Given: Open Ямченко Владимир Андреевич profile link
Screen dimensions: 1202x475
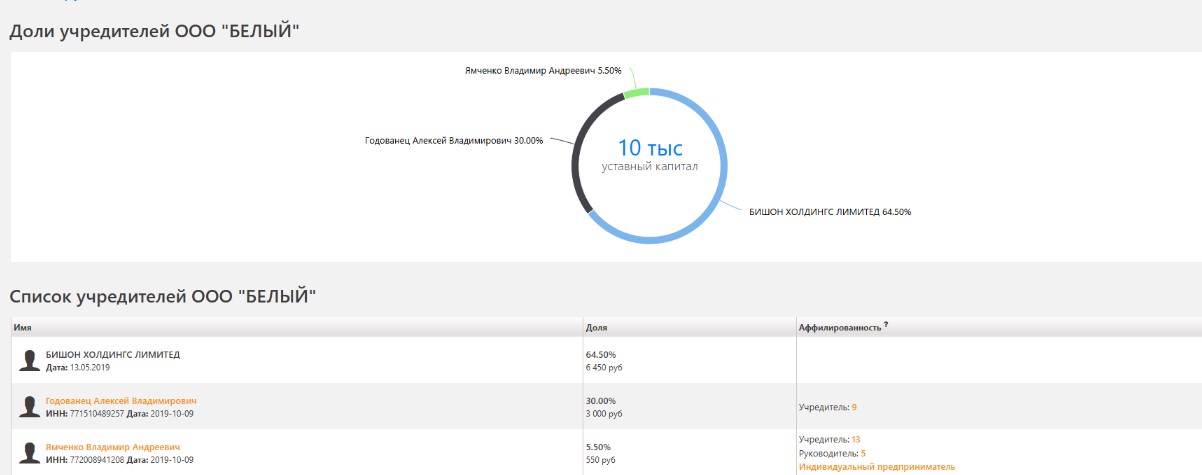Looking at the screenshot, I should coord(113,446).
